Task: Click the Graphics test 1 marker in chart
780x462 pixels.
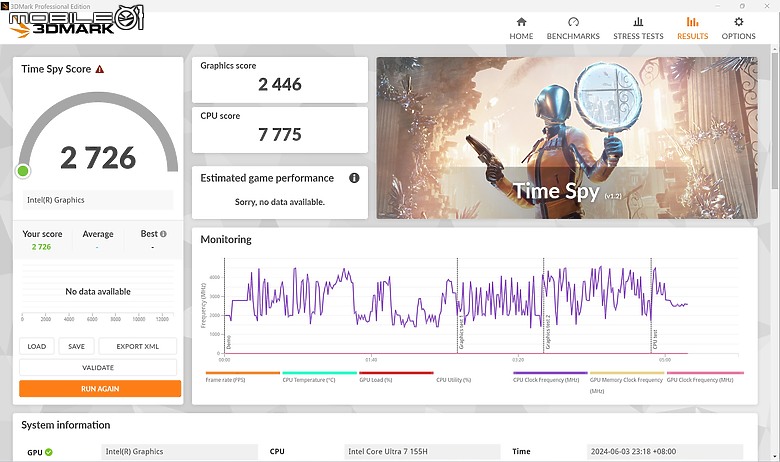Action: [461, 332]
